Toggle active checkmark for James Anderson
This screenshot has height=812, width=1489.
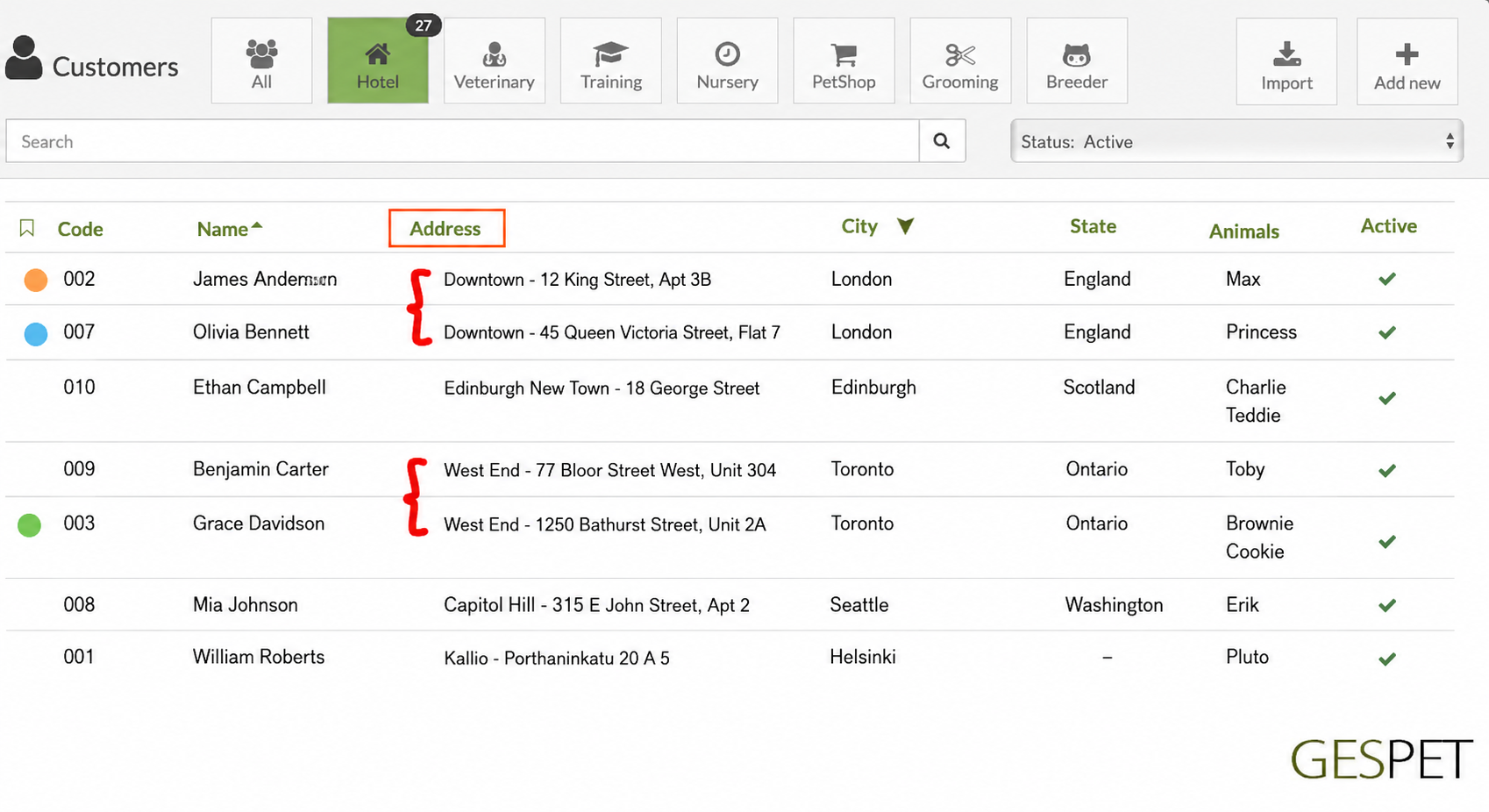pyautogui.click(x=1387, y=279)
